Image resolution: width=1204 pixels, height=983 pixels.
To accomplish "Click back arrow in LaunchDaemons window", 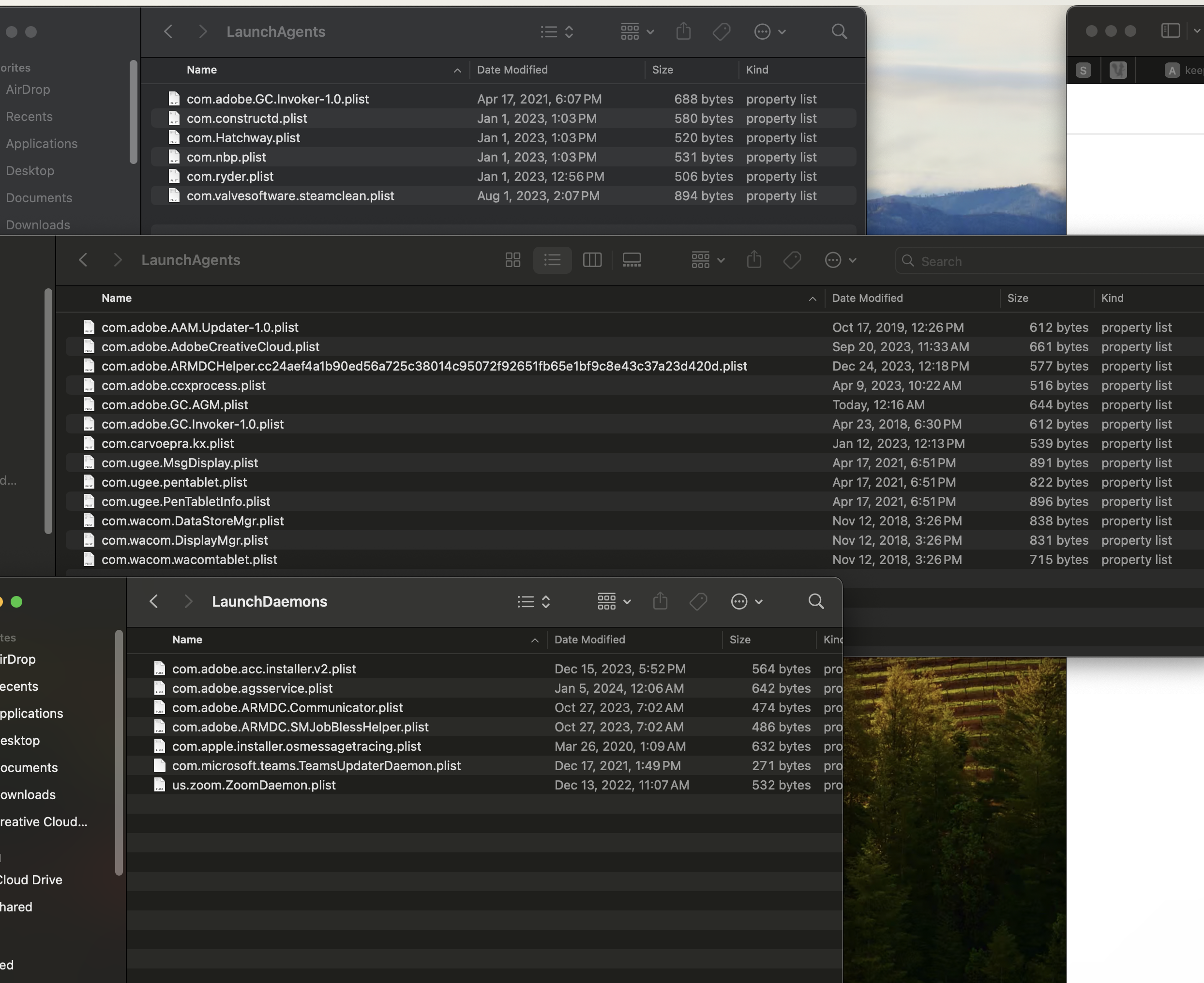I will coord(153,601).
